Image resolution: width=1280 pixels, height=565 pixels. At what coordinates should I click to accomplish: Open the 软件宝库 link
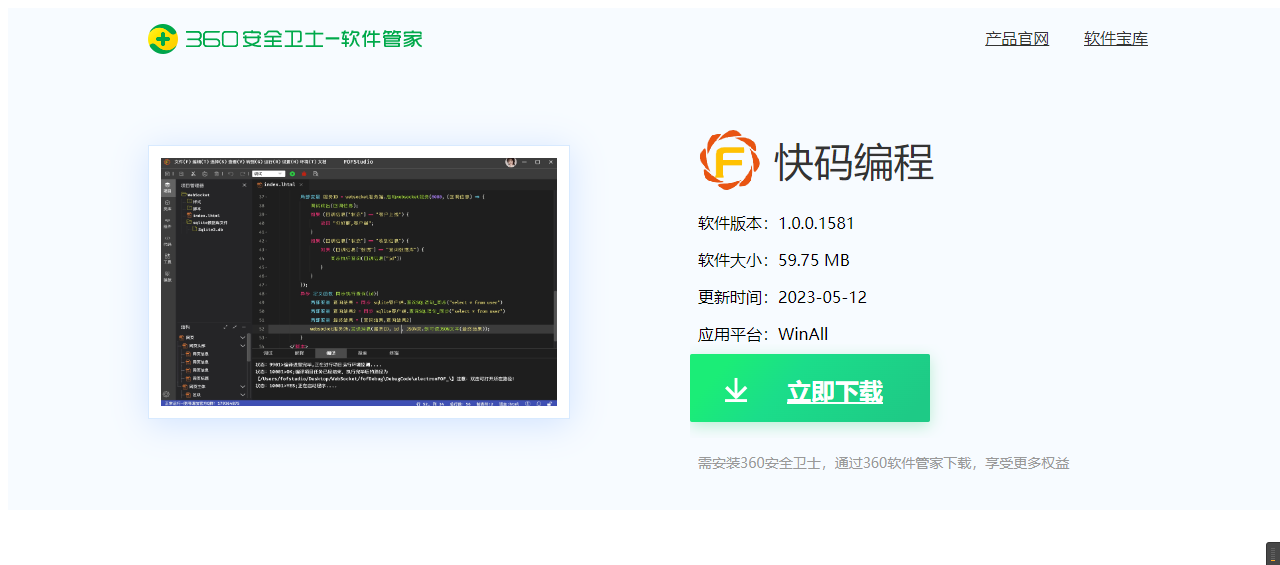(x=1116, y=39)
